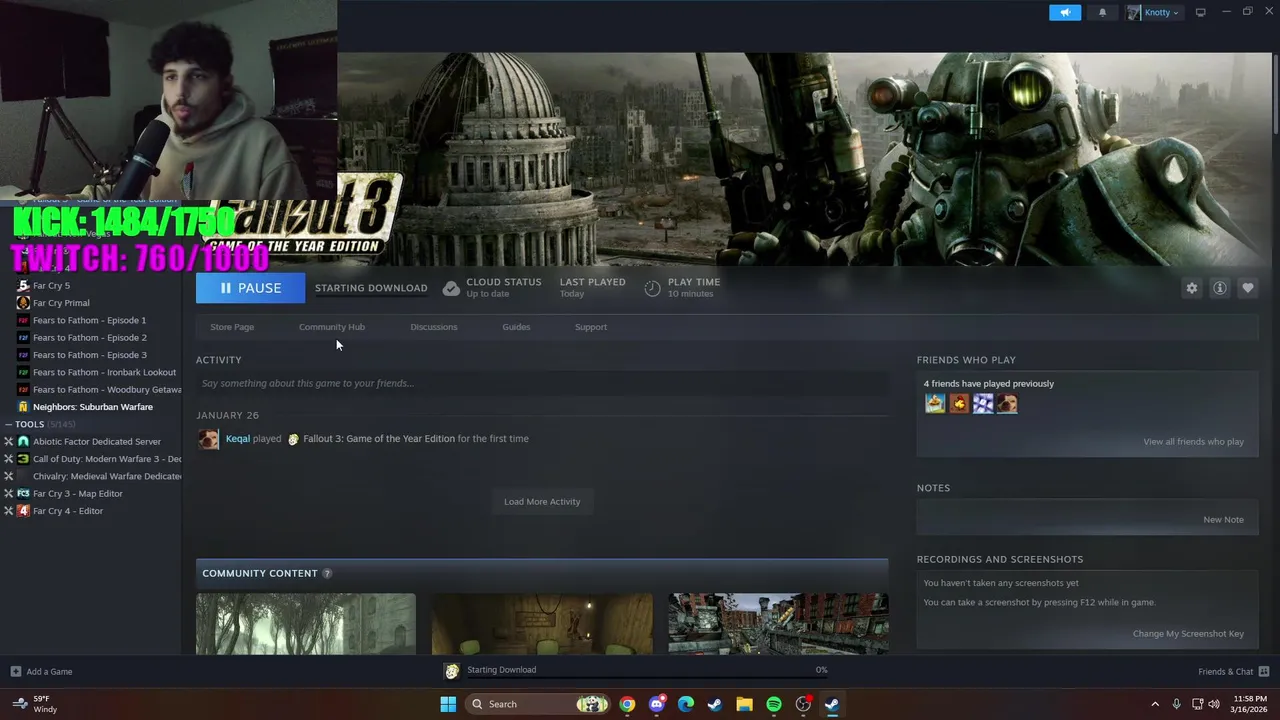
Task: Open the Discussions tab
Action: (434, 327)
